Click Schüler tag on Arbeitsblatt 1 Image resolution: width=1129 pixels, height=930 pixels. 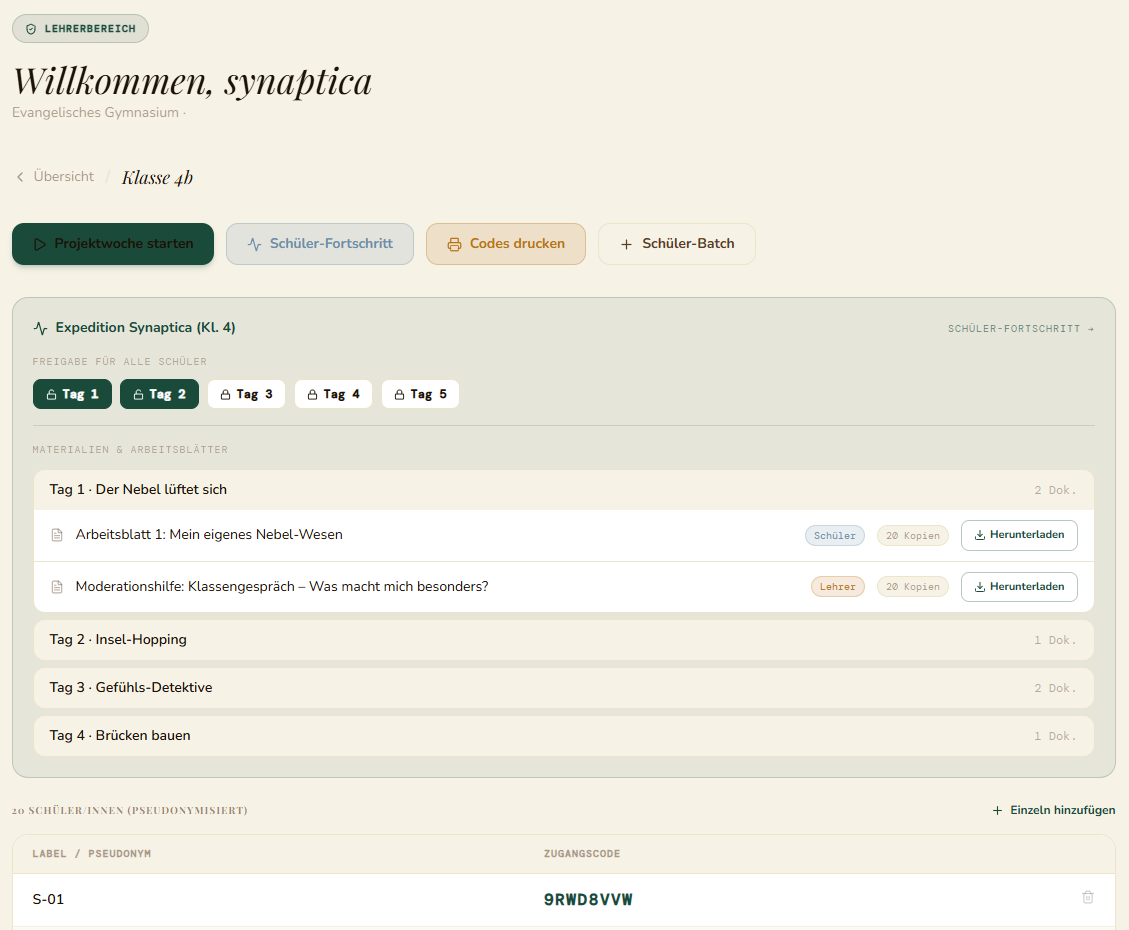click(x=835, y=536)
